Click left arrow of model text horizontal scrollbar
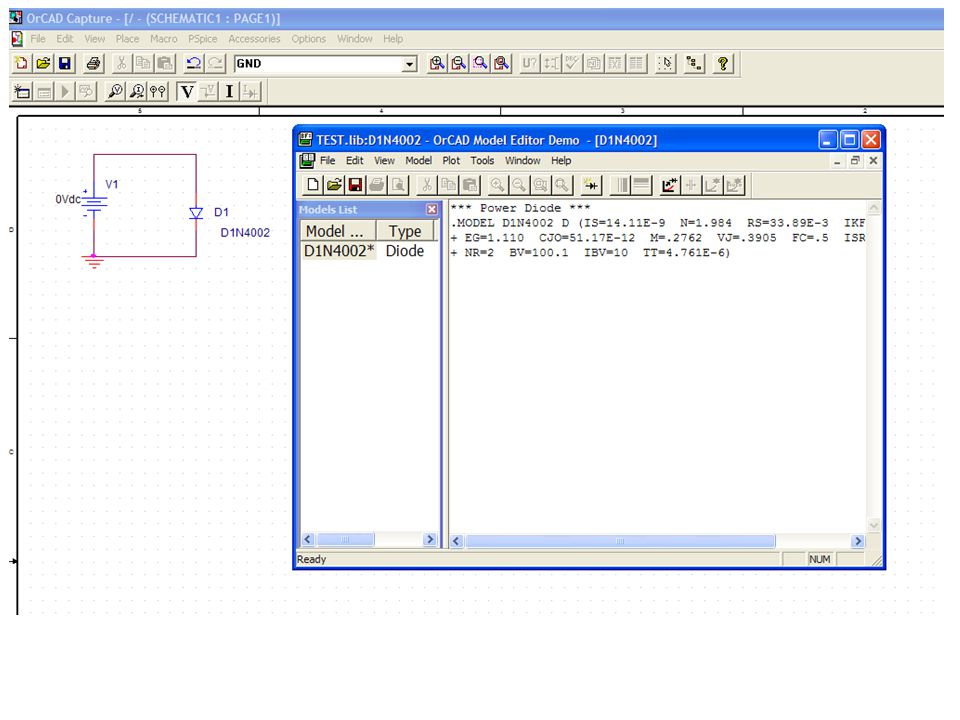This screenshot has height=720, width=960. point(457,541)
